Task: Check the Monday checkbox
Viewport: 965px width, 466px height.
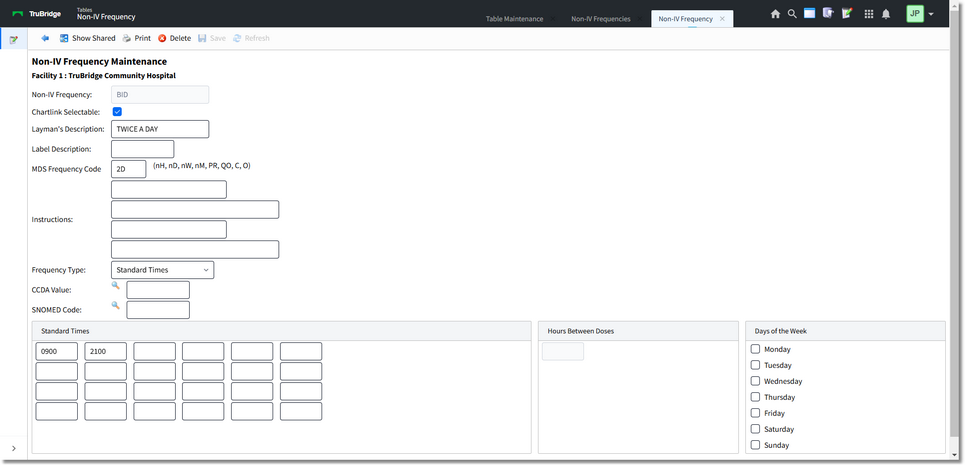Action: tap(755, 349)
